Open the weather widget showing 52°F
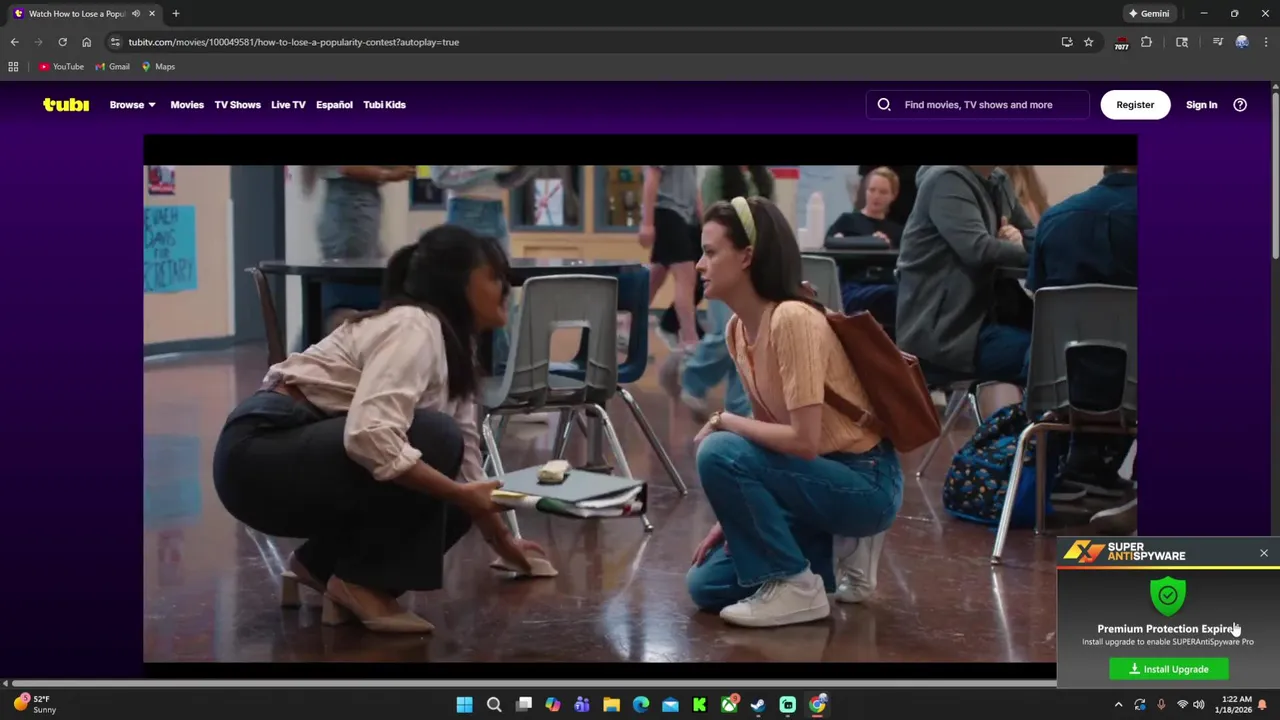This screenshot has height=720, width=1280. [36, 704]
